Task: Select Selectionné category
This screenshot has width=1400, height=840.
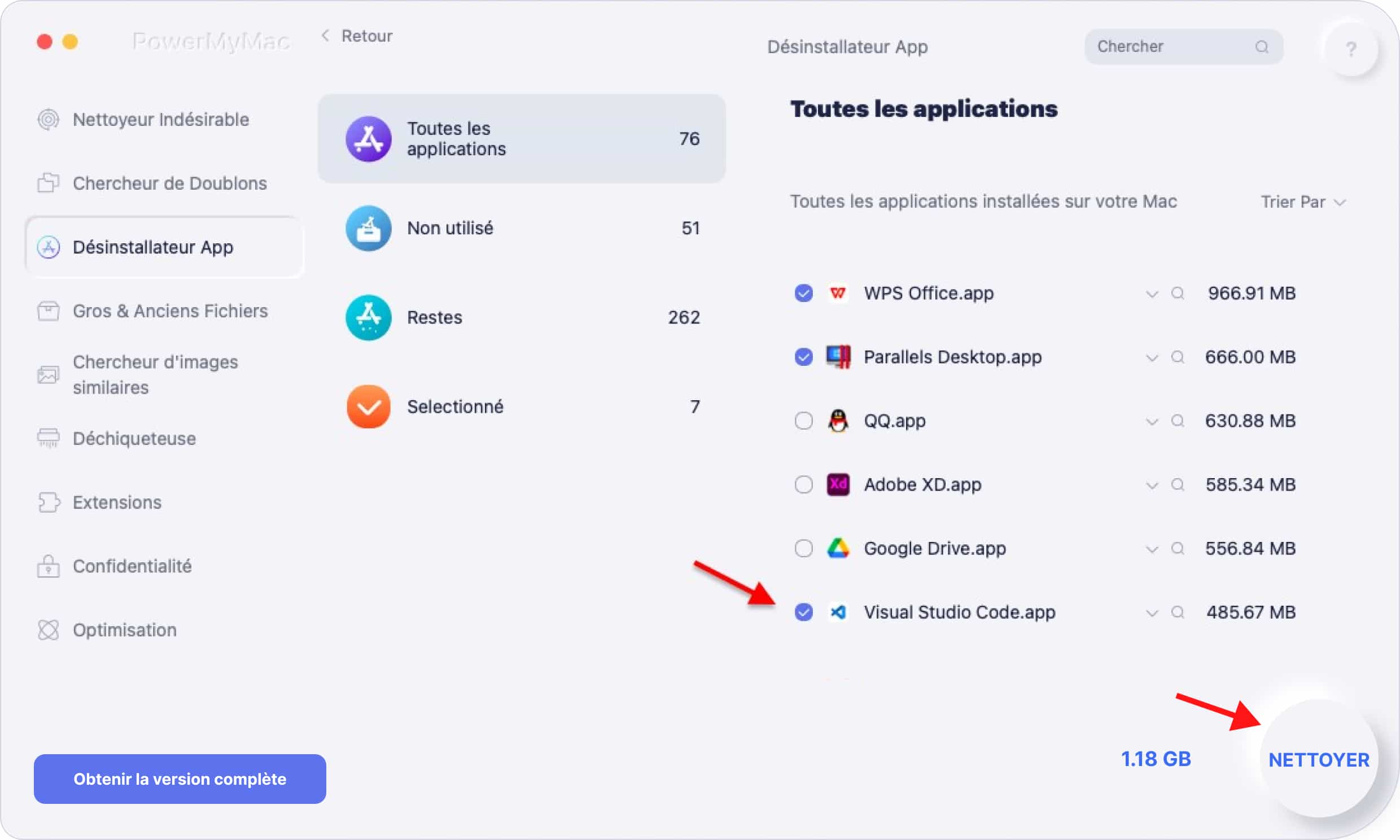Action: (522, 407)
